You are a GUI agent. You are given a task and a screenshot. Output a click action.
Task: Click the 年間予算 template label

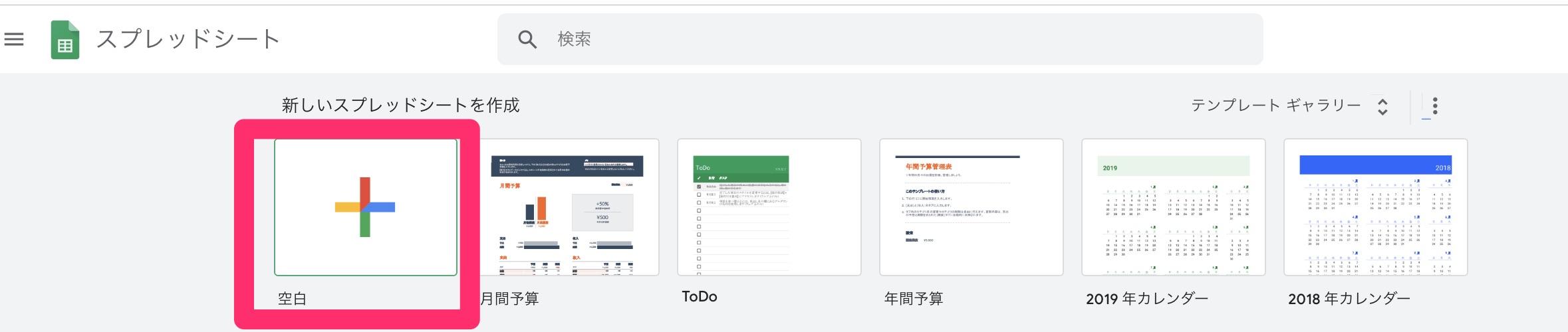pyautogui.click(x=914, y=299)
